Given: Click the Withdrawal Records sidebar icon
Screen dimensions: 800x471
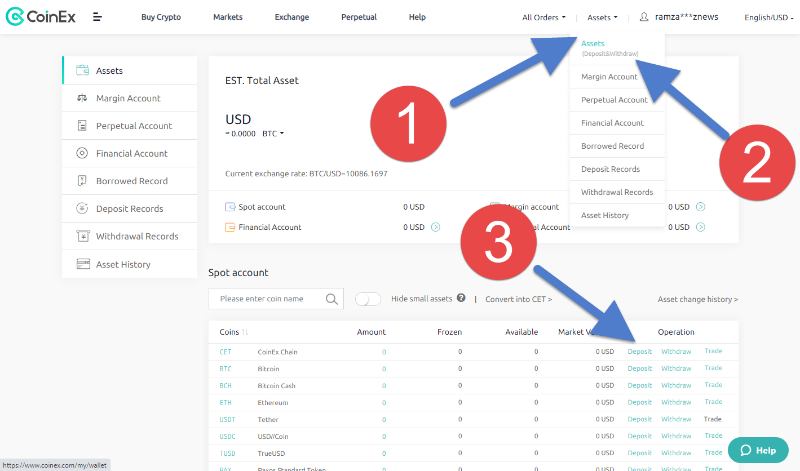Looking at the screenshot, I should pos(82,236).
